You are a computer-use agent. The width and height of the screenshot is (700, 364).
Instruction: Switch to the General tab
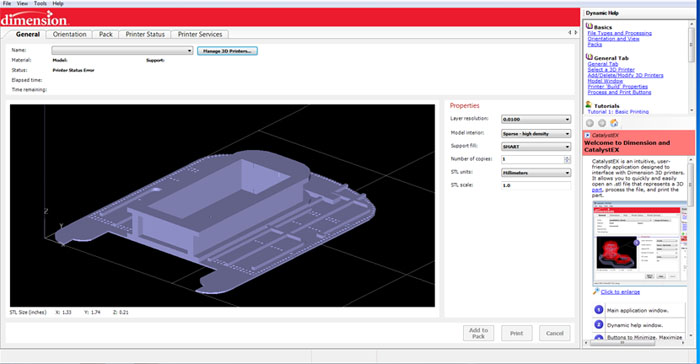pos(28,34)
